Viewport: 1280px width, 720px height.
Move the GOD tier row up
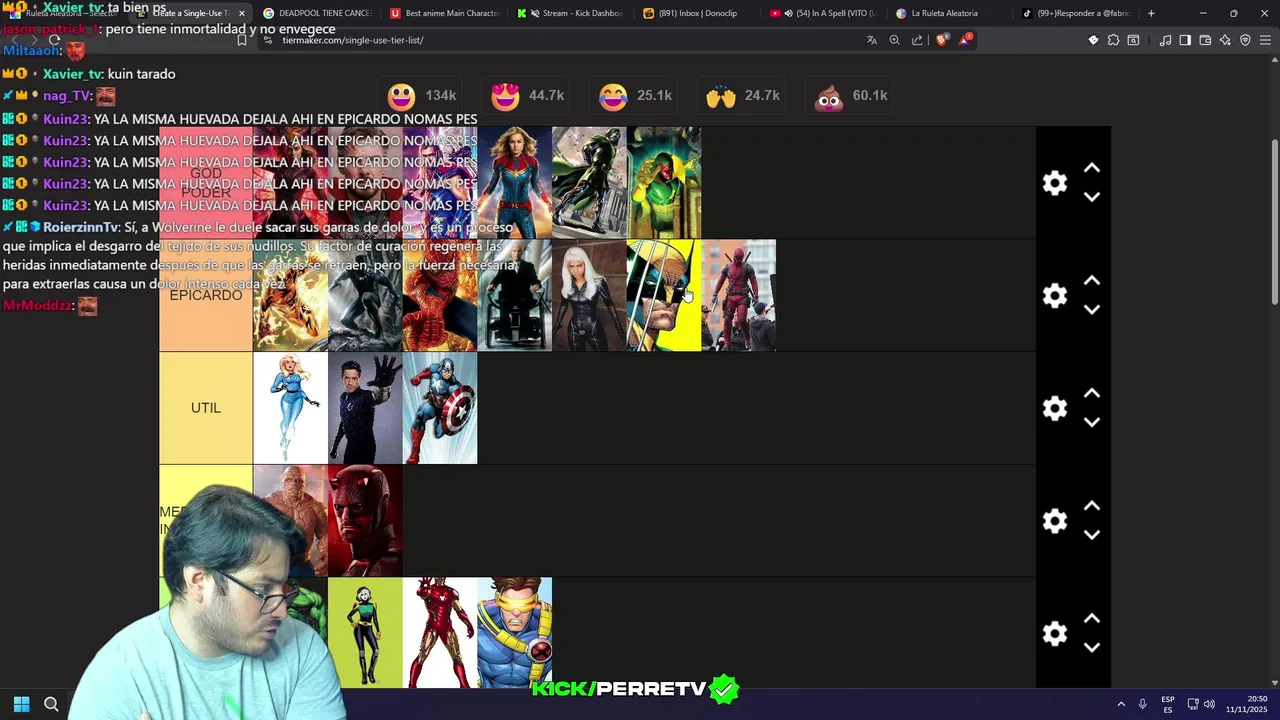coord(1092,168)
